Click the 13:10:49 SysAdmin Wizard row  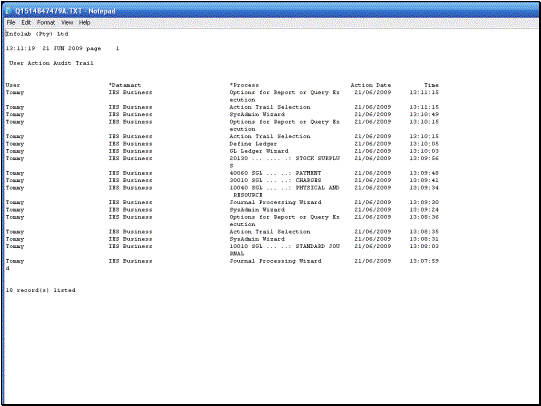click(222, 115)
